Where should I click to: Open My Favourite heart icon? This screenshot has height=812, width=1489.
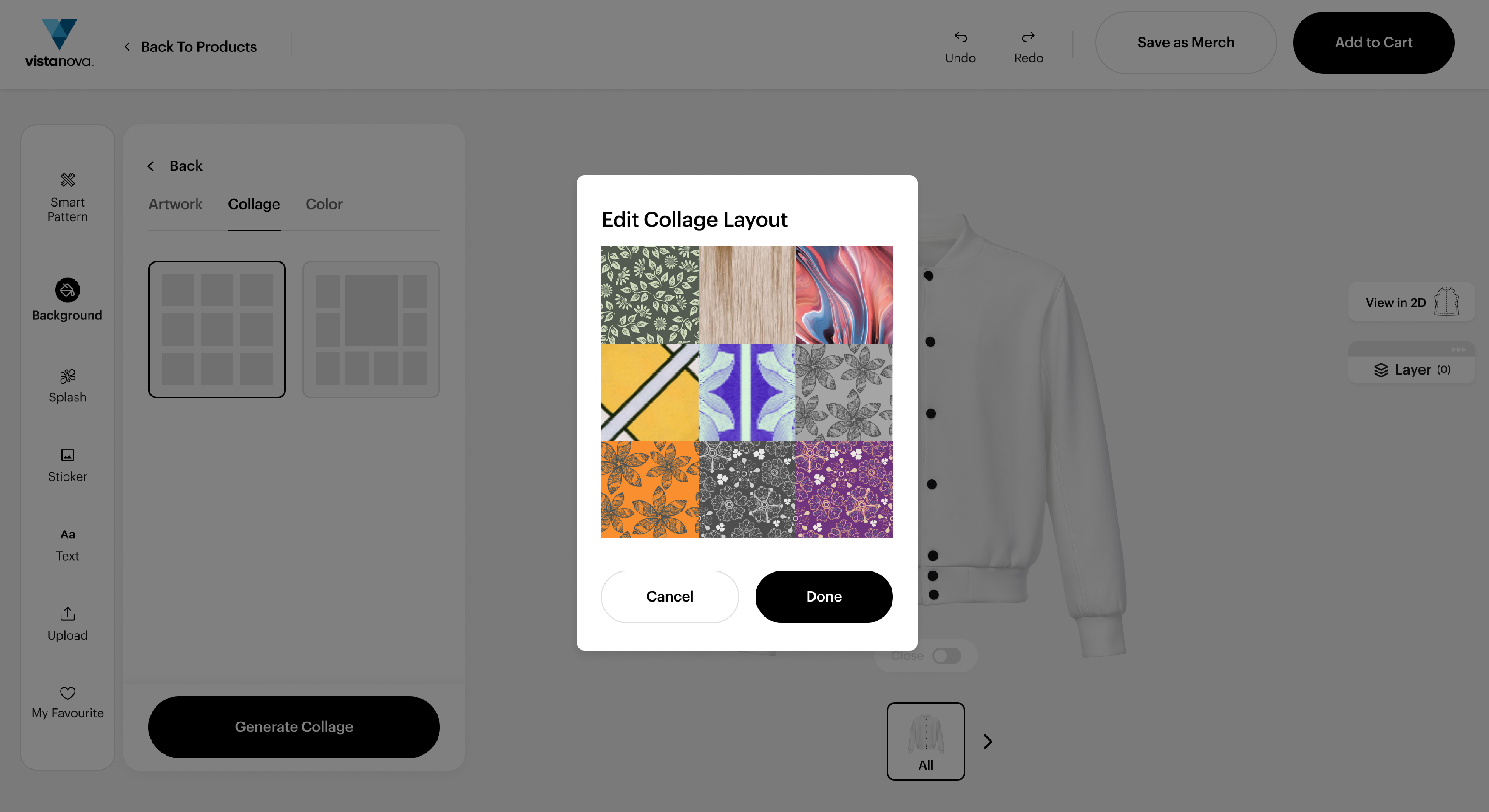(67, 692)
